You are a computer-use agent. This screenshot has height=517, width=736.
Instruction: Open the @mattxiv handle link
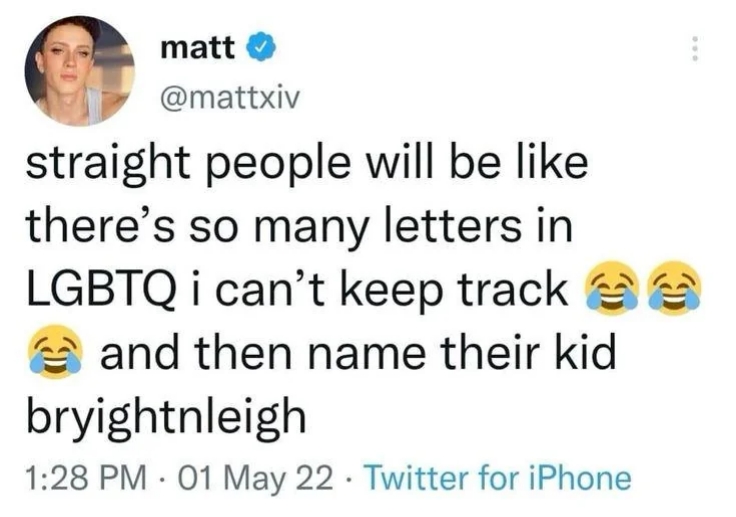230,98
